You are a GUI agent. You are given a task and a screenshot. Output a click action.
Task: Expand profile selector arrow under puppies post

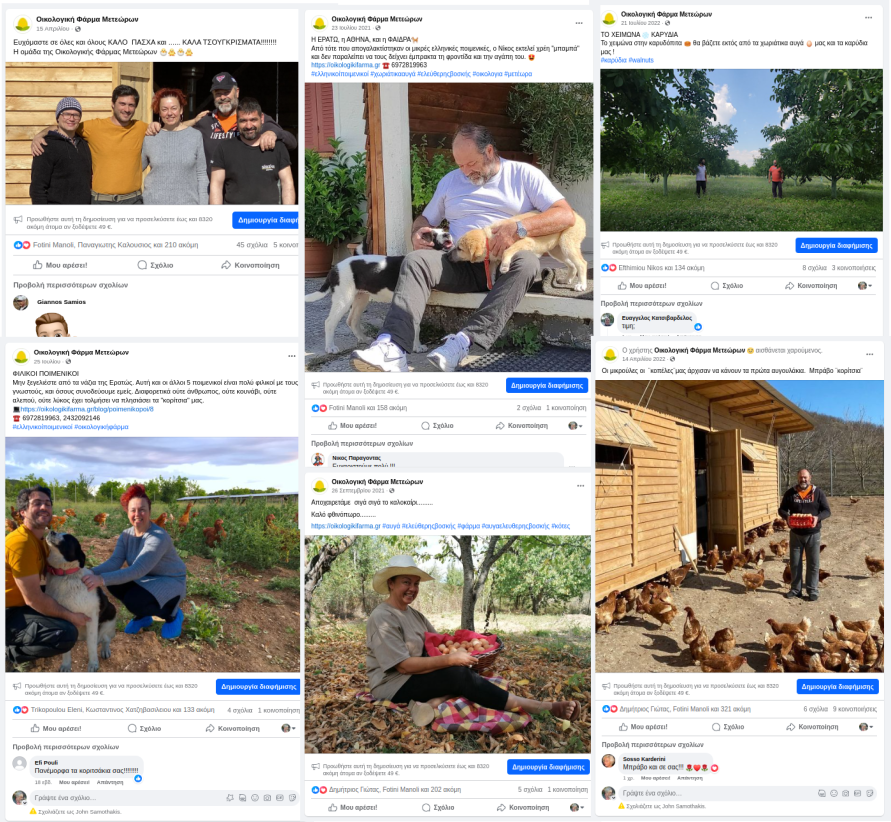576,425
